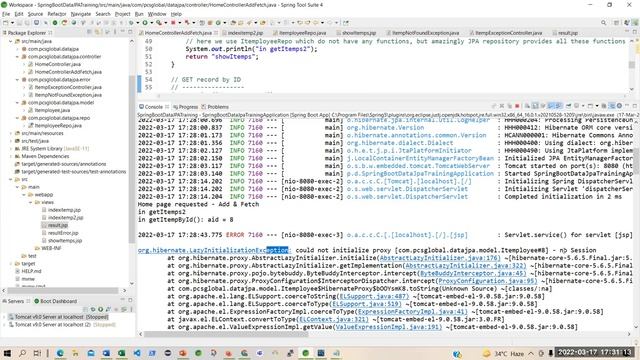The width and height of the screenshot is (640, 360).
Task: Collapse the src/main/java source folder
Action: [11, 41]
